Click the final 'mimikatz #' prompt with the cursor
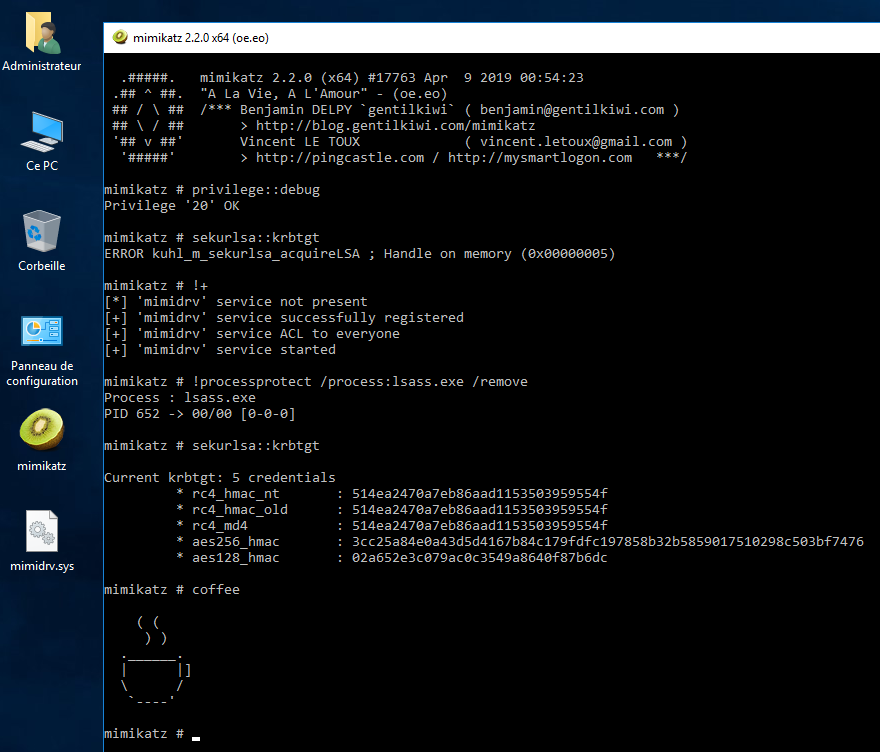This screenshot has width=880, height=752. pos(152,734)
